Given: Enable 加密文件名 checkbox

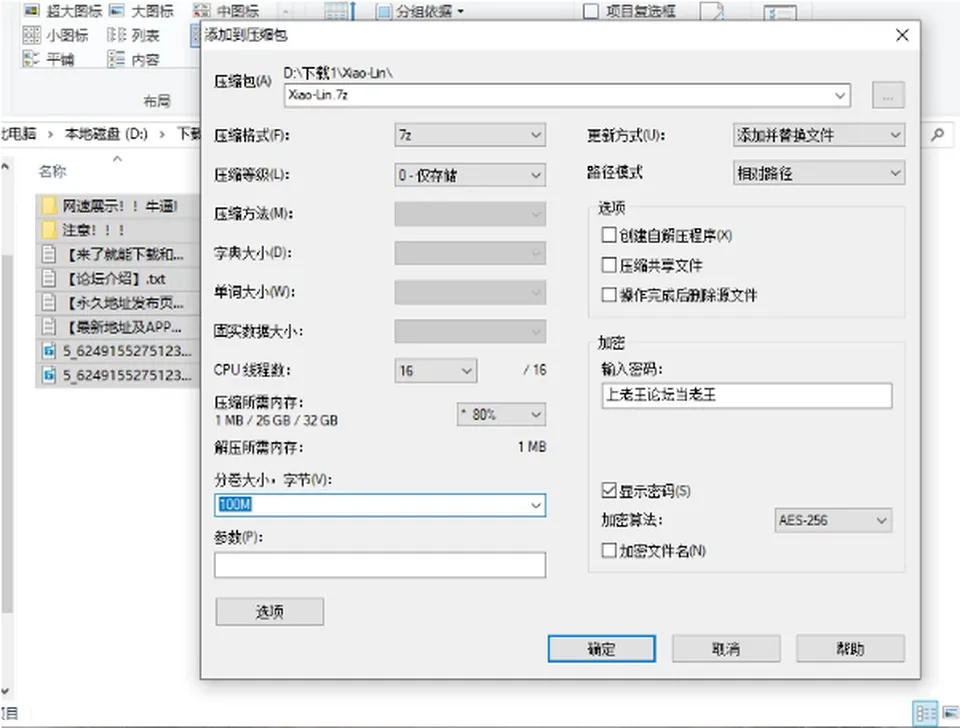Looking at the screenshot, I should point(609,550).
